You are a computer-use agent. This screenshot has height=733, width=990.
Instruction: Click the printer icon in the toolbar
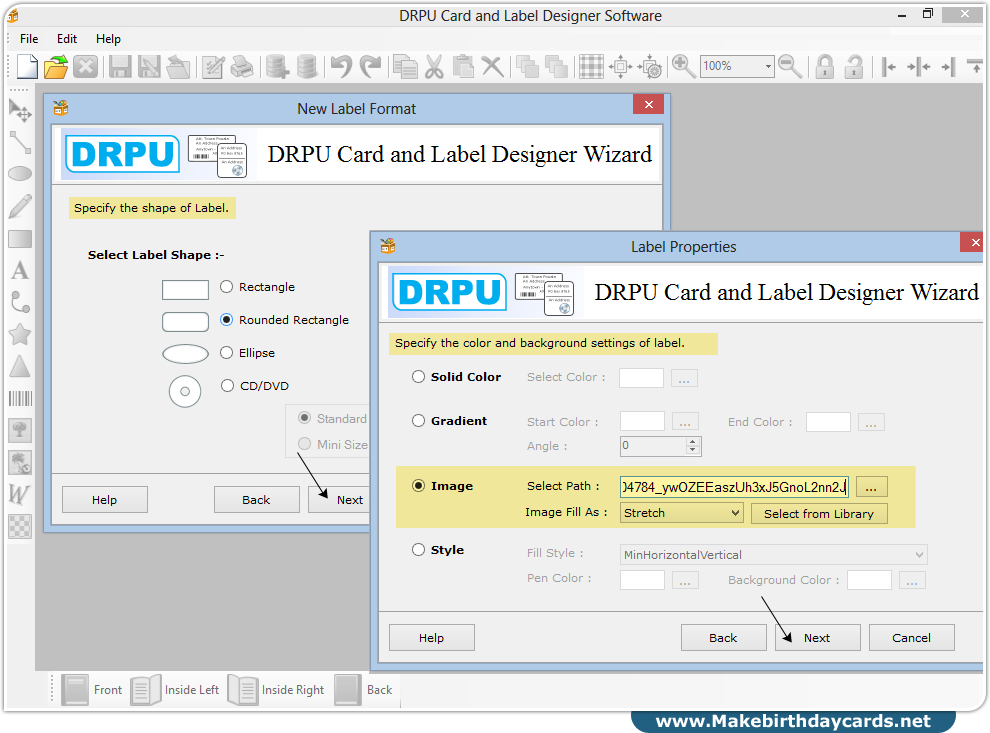click(242, 66)
